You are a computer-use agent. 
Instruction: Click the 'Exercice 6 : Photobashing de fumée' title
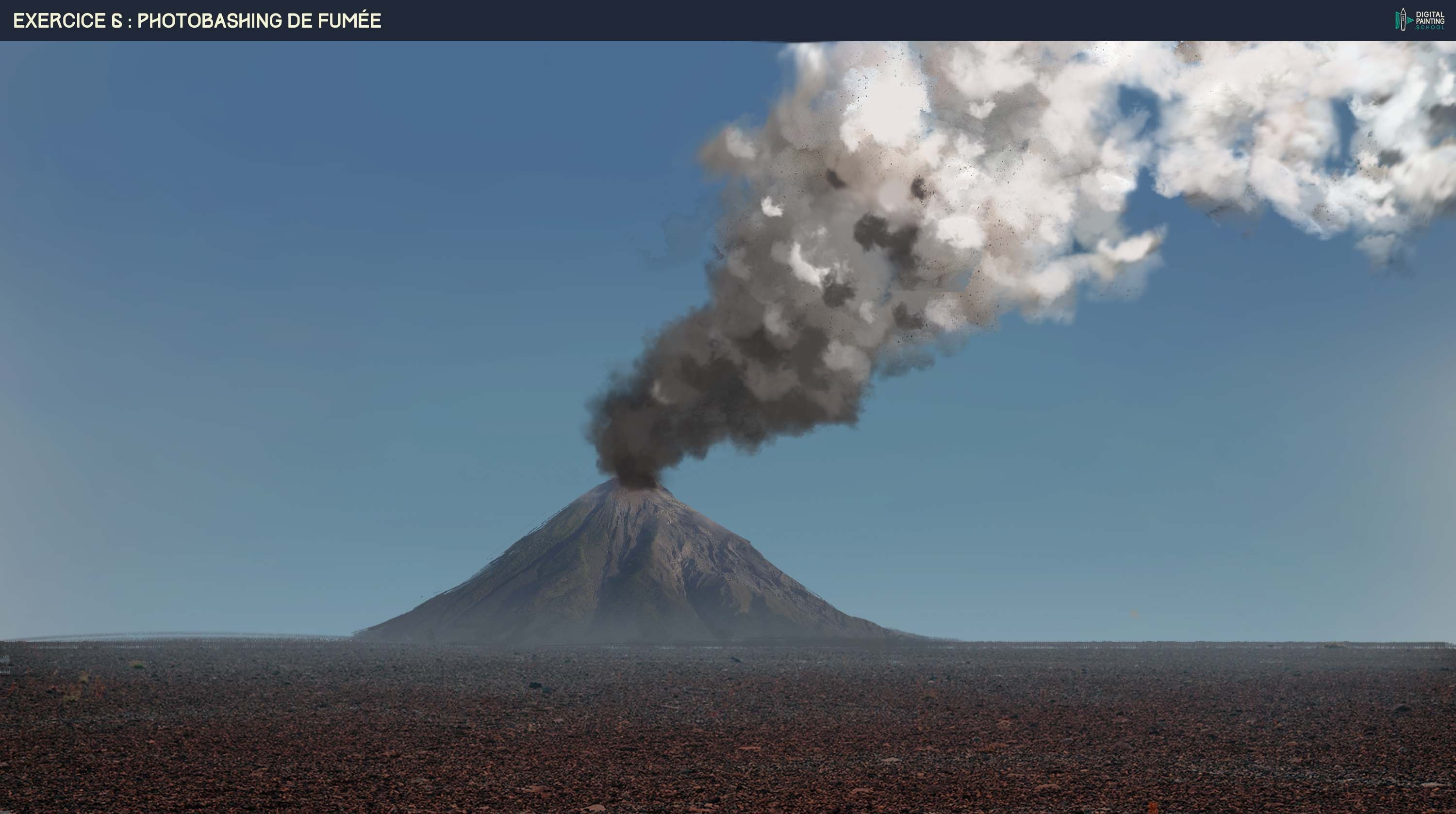(x=197, y=21)
